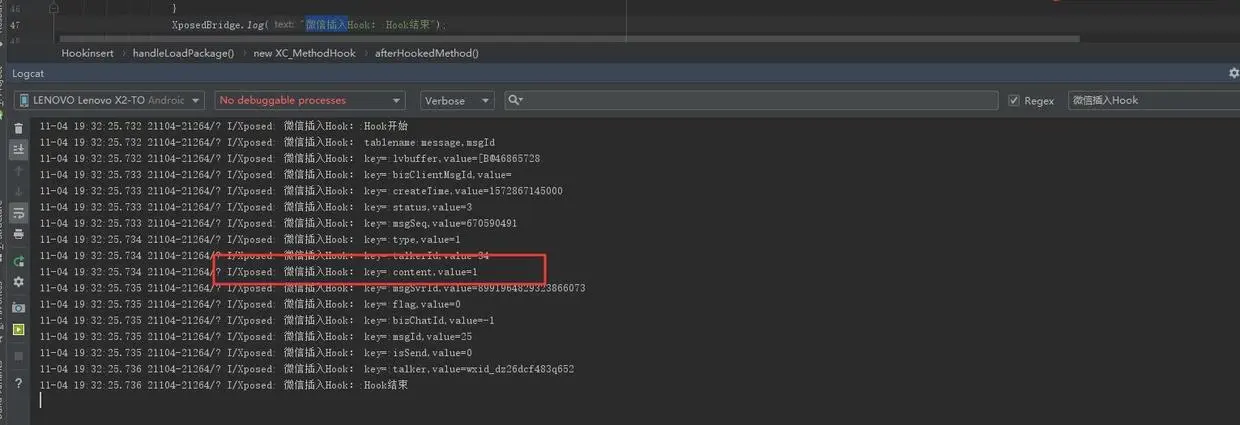Click log line 'key= content,value=1'

259,272
